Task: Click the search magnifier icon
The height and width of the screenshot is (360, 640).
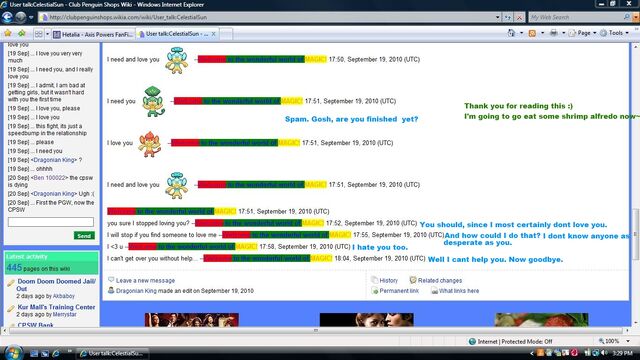Action: pos(627,17)
